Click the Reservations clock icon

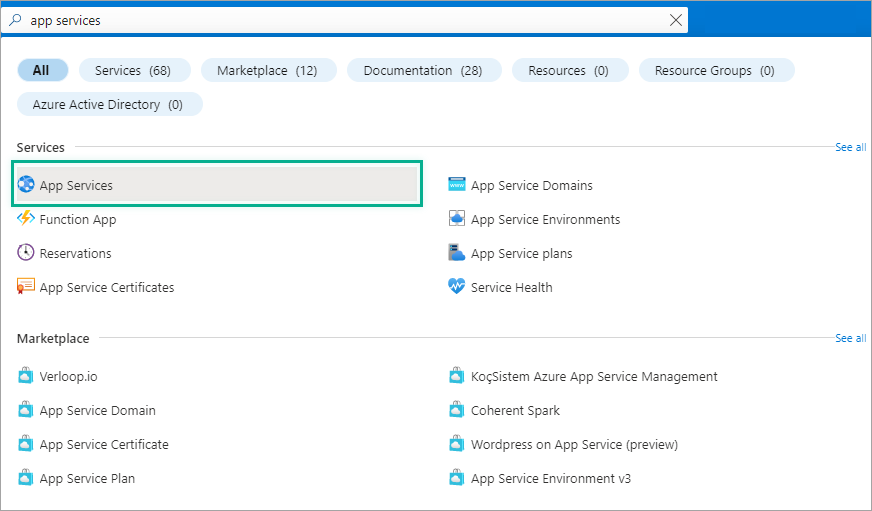tap(26, 252)
